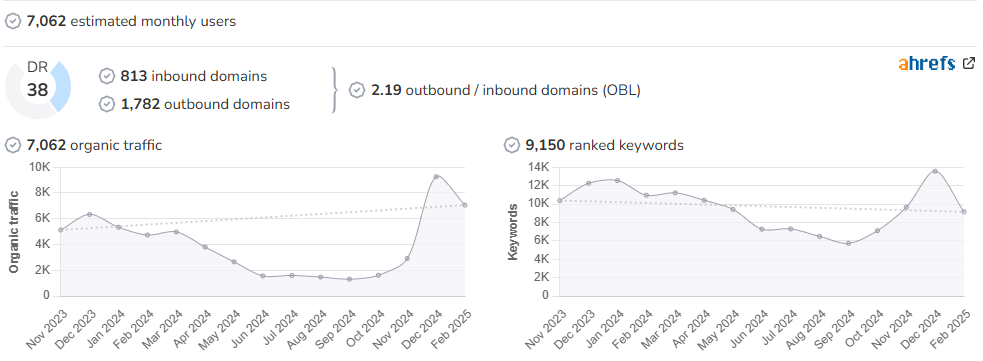This screenshot has height=361, width=983.
Task: Select the Dec 2024 peak point on organic traffic chart
Action: (436, 177)
